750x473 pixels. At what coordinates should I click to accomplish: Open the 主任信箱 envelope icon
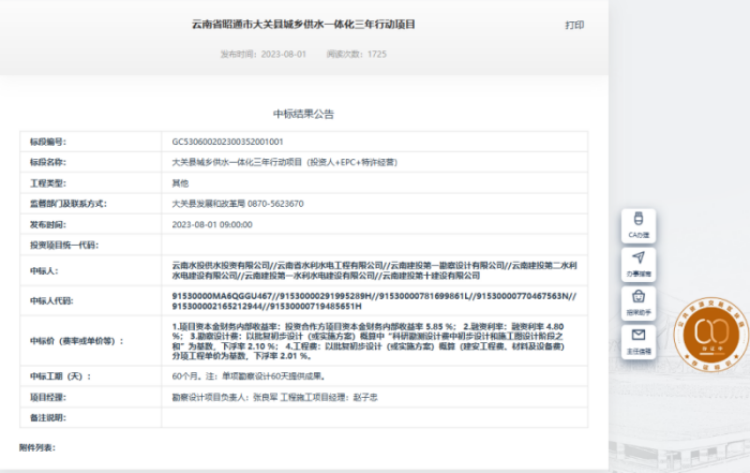639,340
